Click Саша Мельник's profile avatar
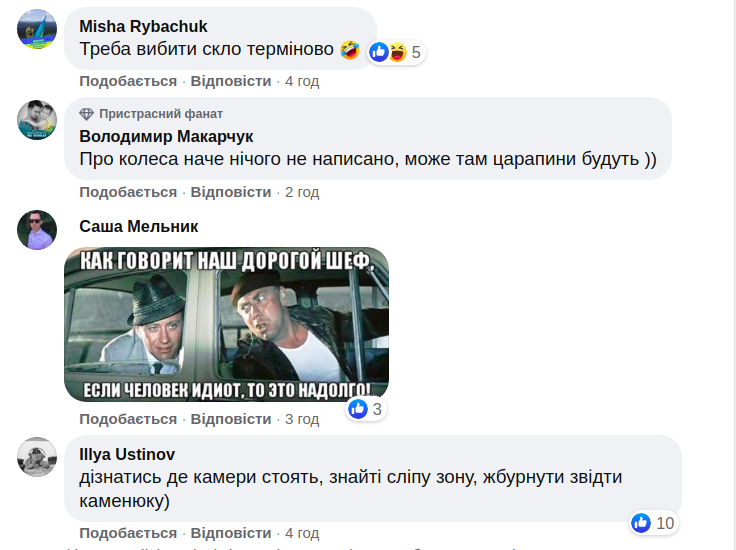 [37, 230]
